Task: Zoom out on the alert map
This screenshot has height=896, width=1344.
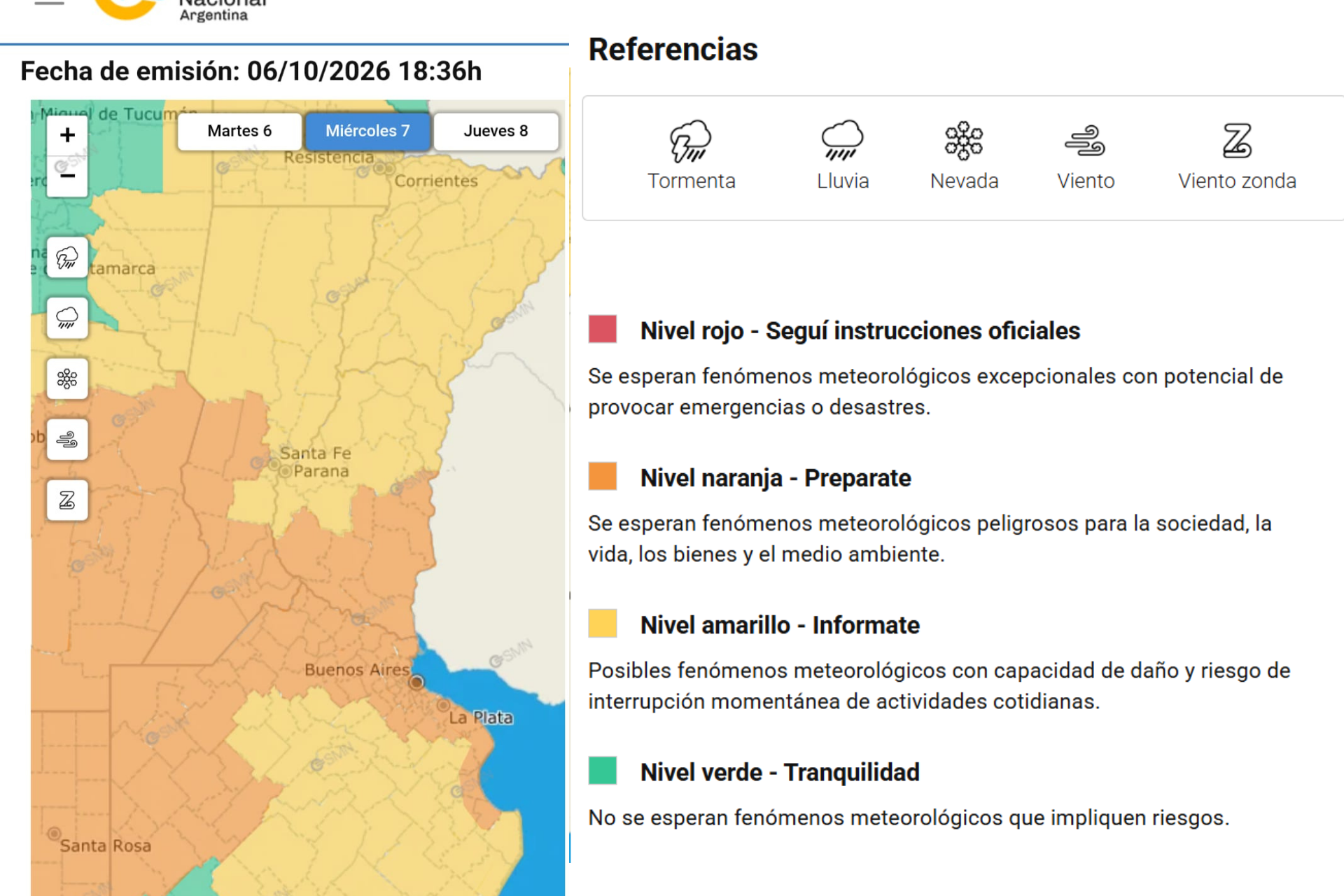Action: point(67,176)
